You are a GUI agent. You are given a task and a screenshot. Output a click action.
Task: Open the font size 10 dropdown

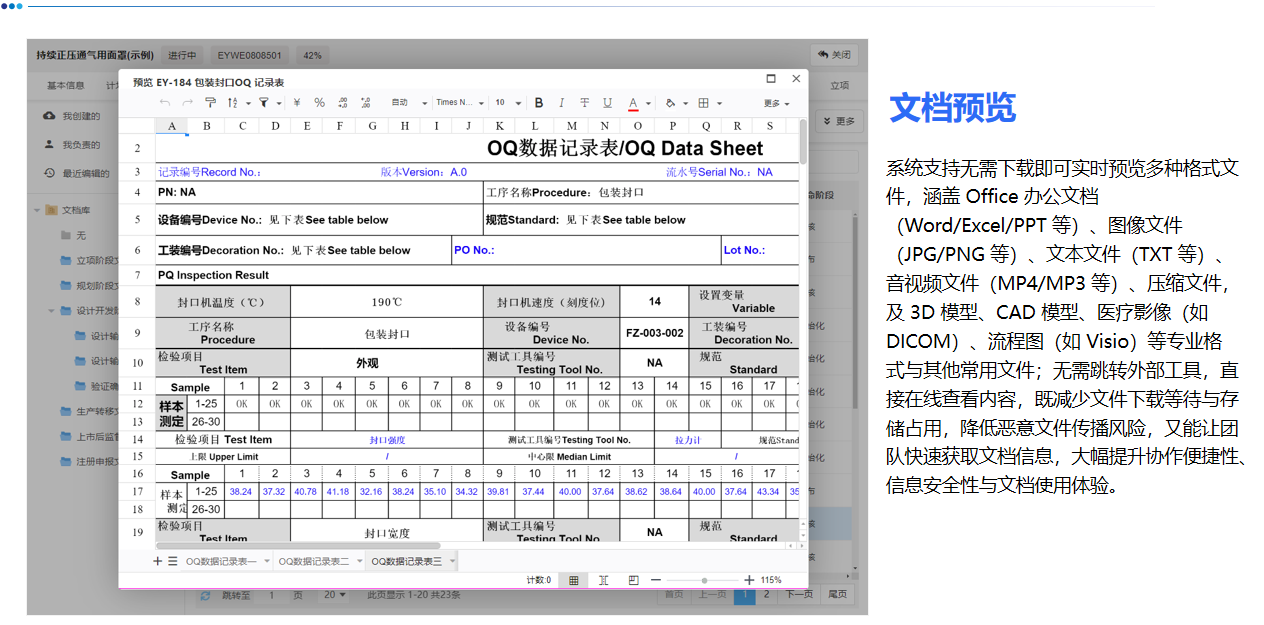coord(506,102)
